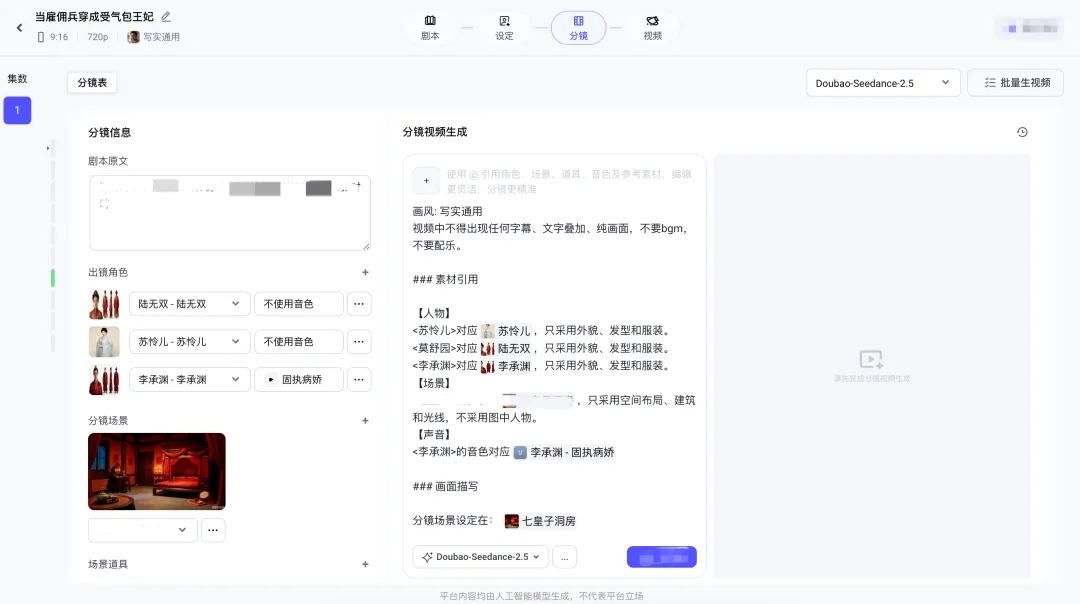Click the blue generate button
The width and height of the screenshot is (1080, 604).
[661, 556]
